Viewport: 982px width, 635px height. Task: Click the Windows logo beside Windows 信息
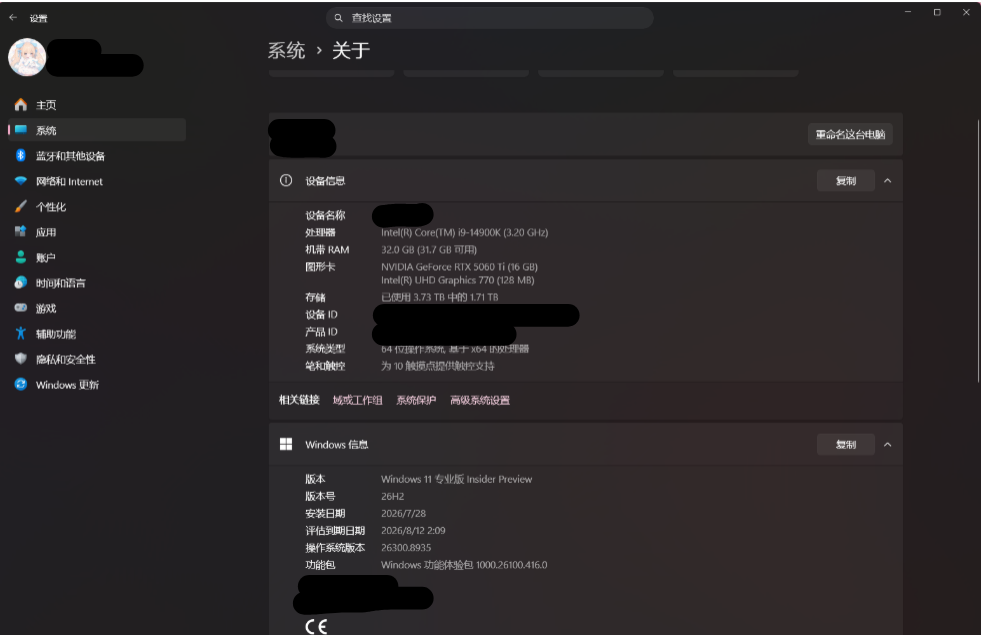point(286,444)
